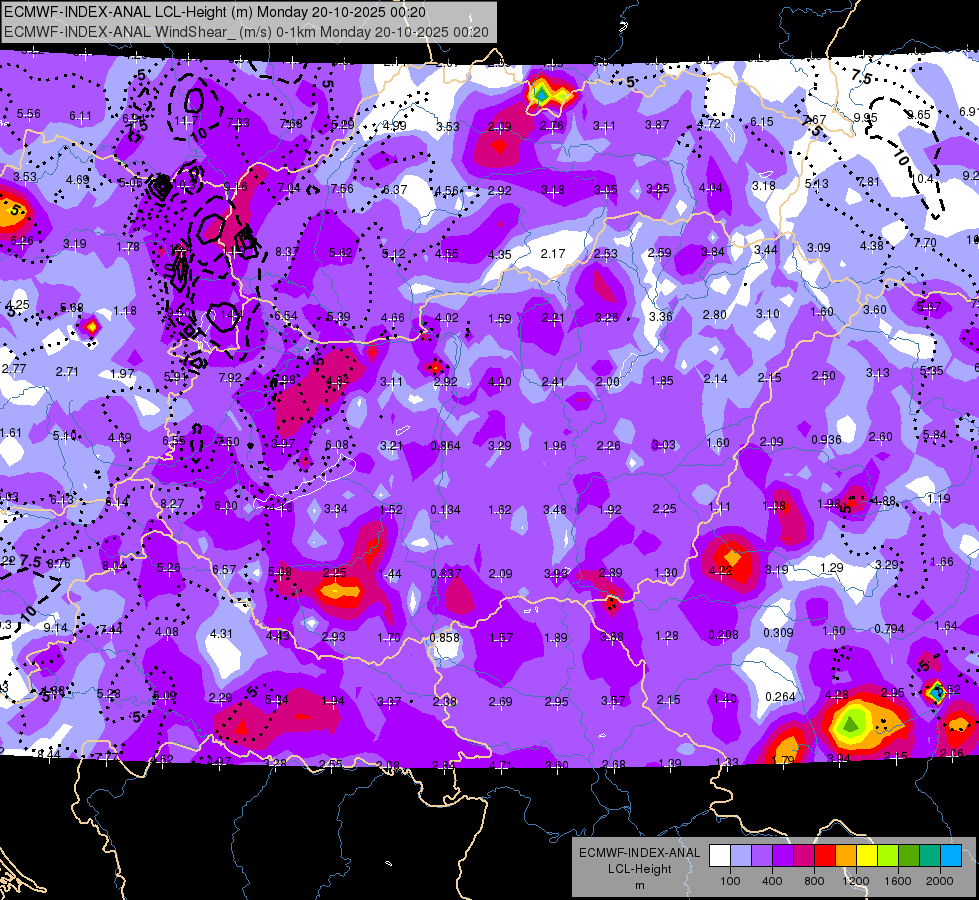Click the dark green legend swatch
This screenshot has width=979, height=900.
tap(909, 856)
